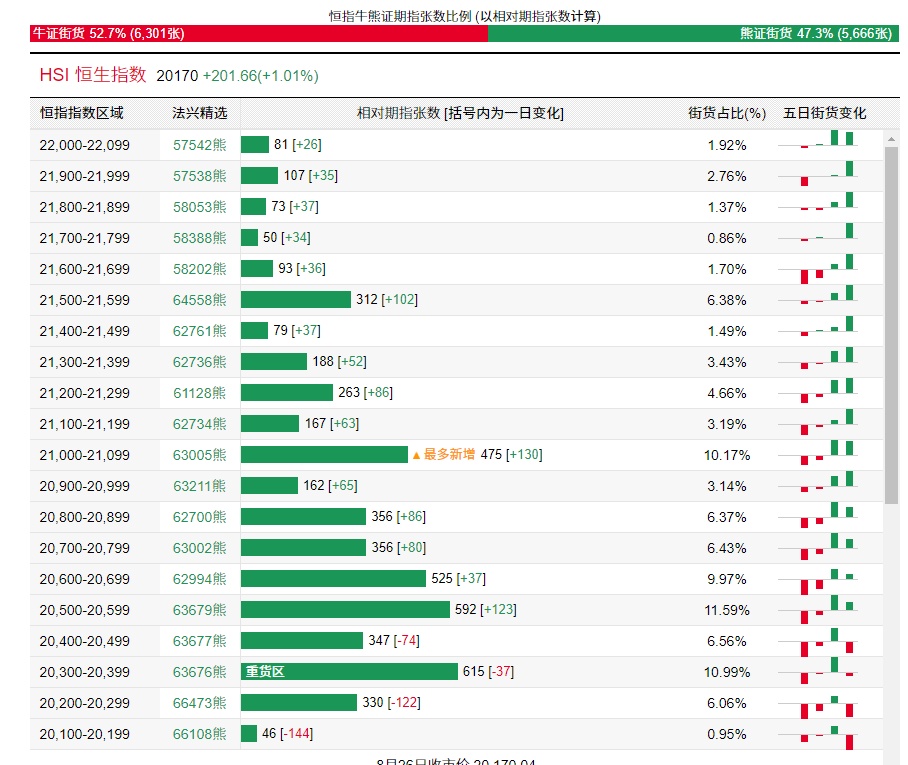Open the 63005熊 warrant link
The width and height of the screenshot is (908, 765).
point(199,455)
